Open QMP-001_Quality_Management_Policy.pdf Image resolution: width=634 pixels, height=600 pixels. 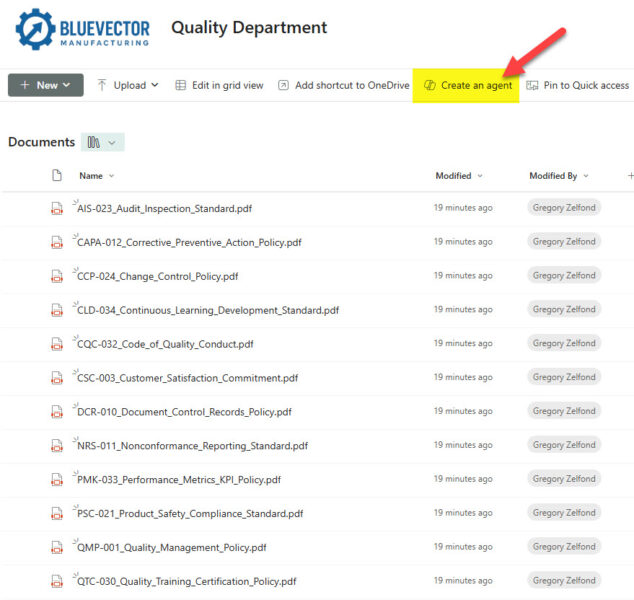point(172,547)
